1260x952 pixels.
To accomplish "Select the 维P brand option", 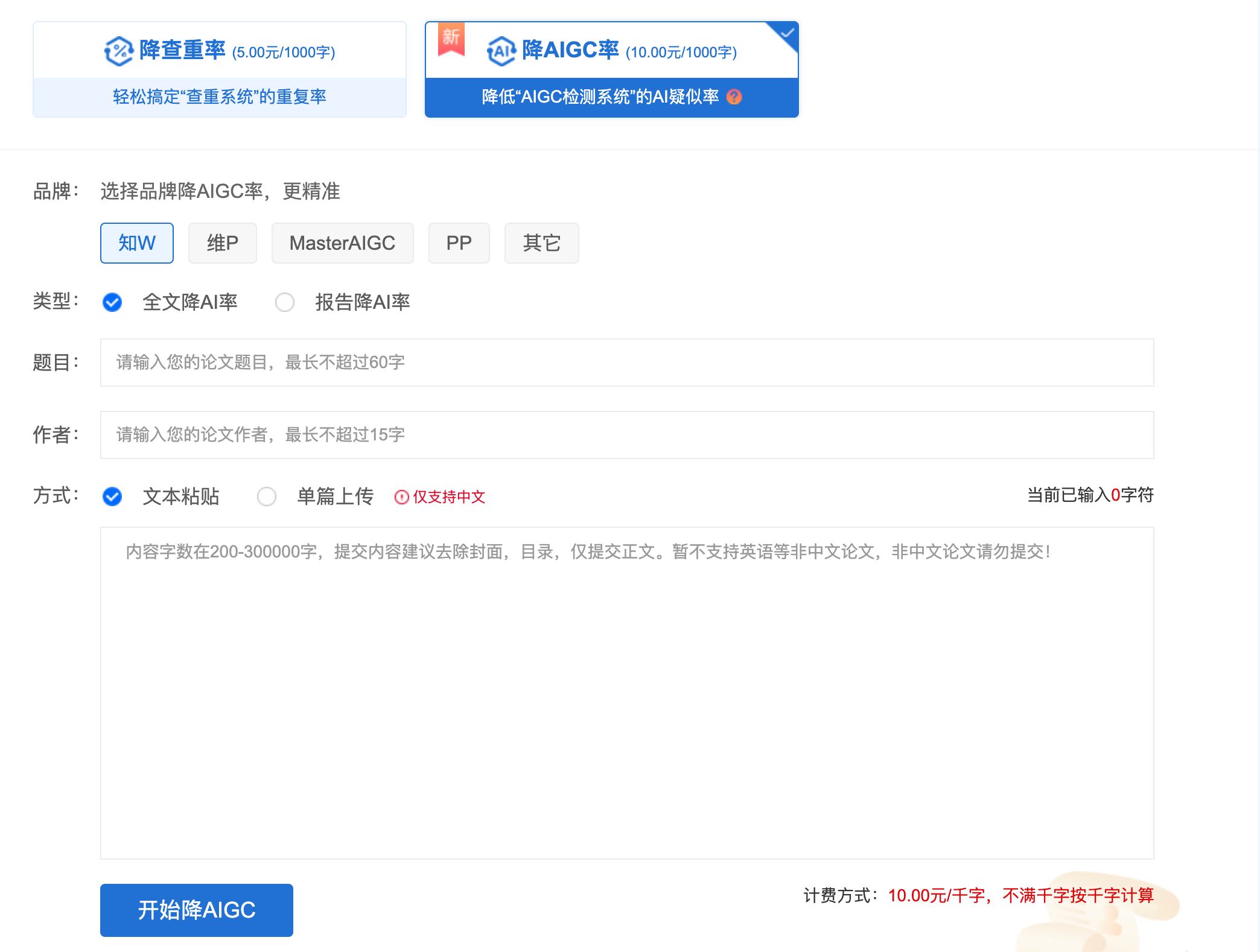I will tap(222, 243).
